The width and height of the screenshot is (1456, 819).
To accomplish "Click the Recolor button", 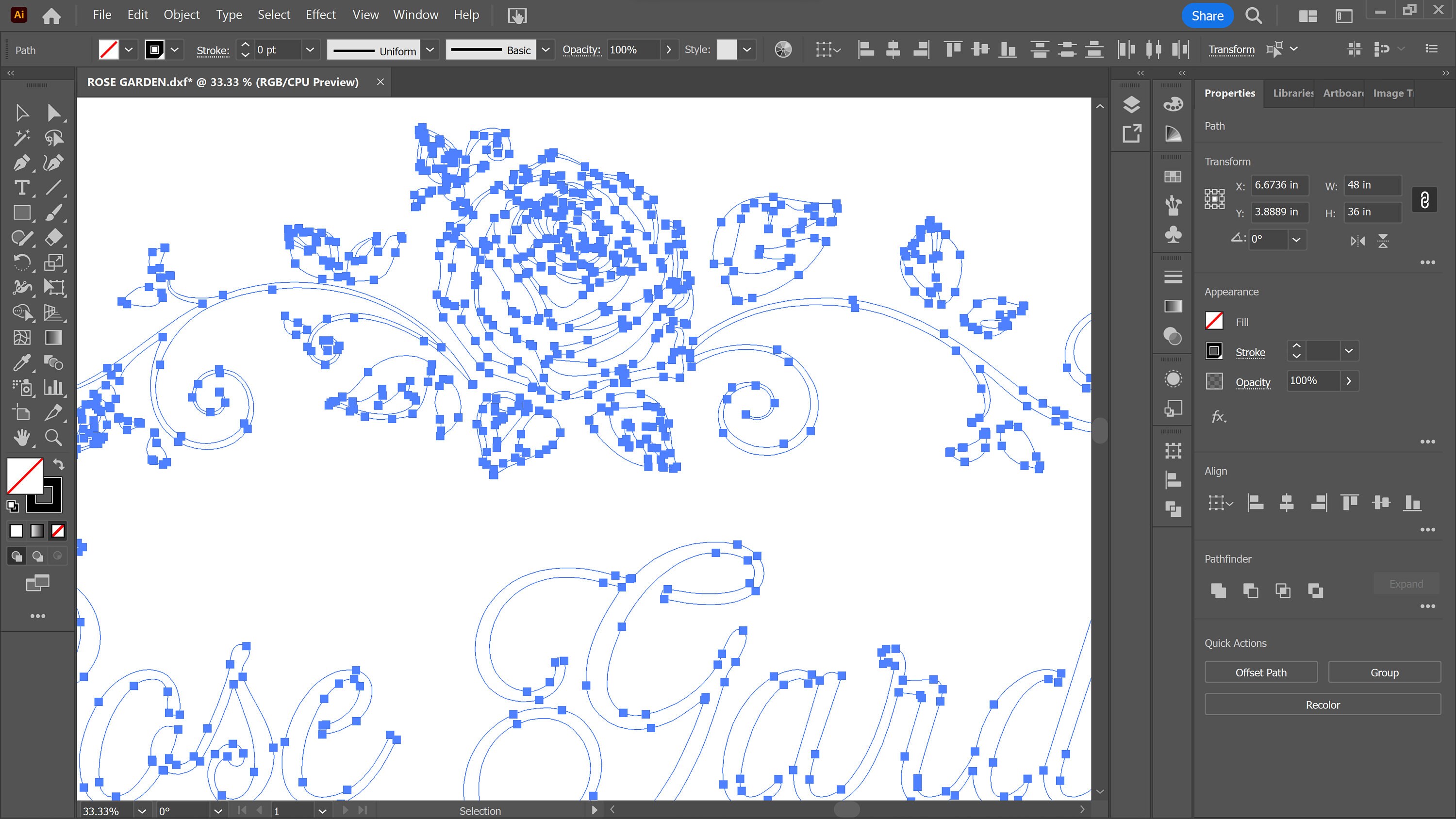I will [x=1323, y=705].
